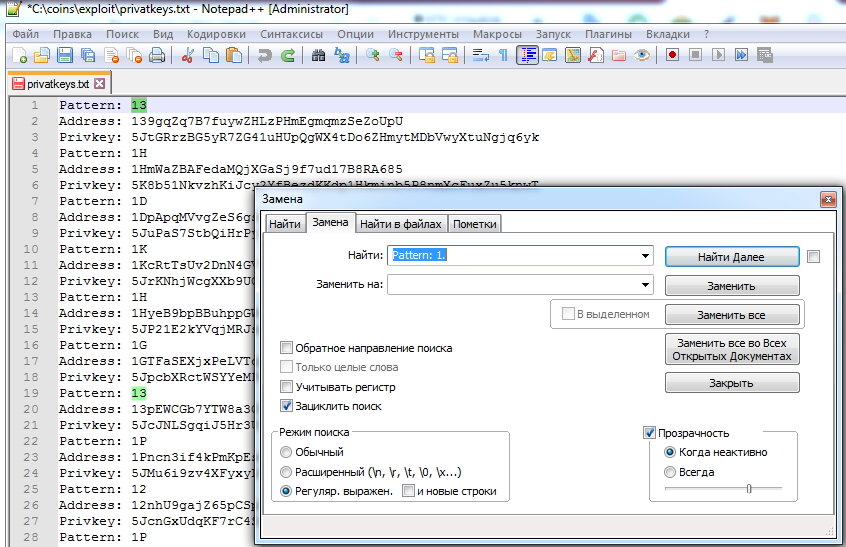The height and width of the screenshot is (547, 846).
Task: Check the Учитывать регистр option
Action: point(286,386)
